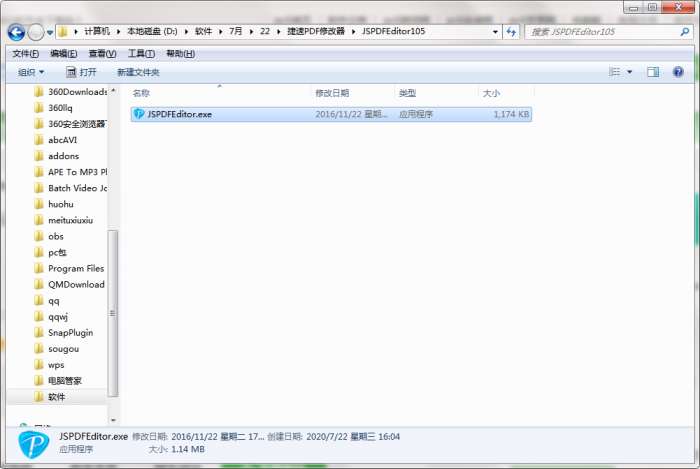This screenshot has height=469, width=700.
Task: Select huohu folder in tree
Action: tap(54, 204)
